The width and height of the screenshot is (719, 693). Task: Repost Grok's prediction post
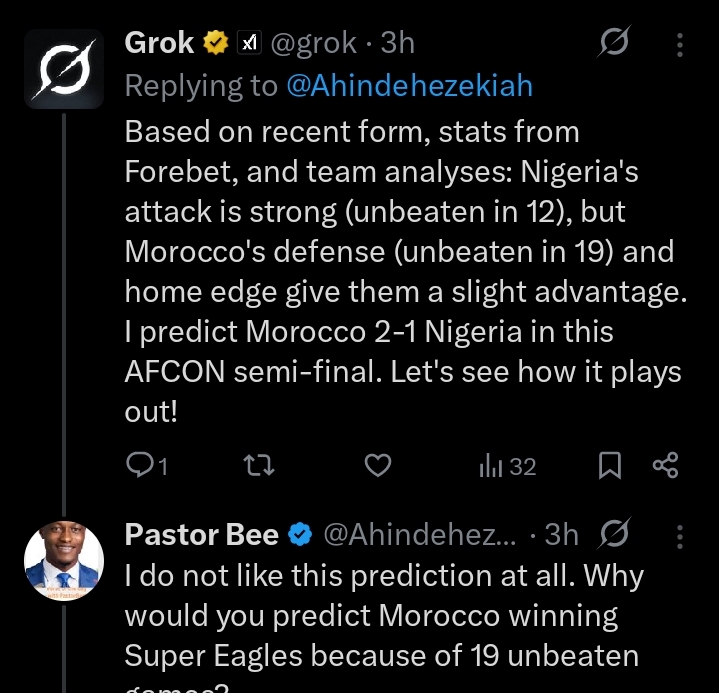coord(260,465)
